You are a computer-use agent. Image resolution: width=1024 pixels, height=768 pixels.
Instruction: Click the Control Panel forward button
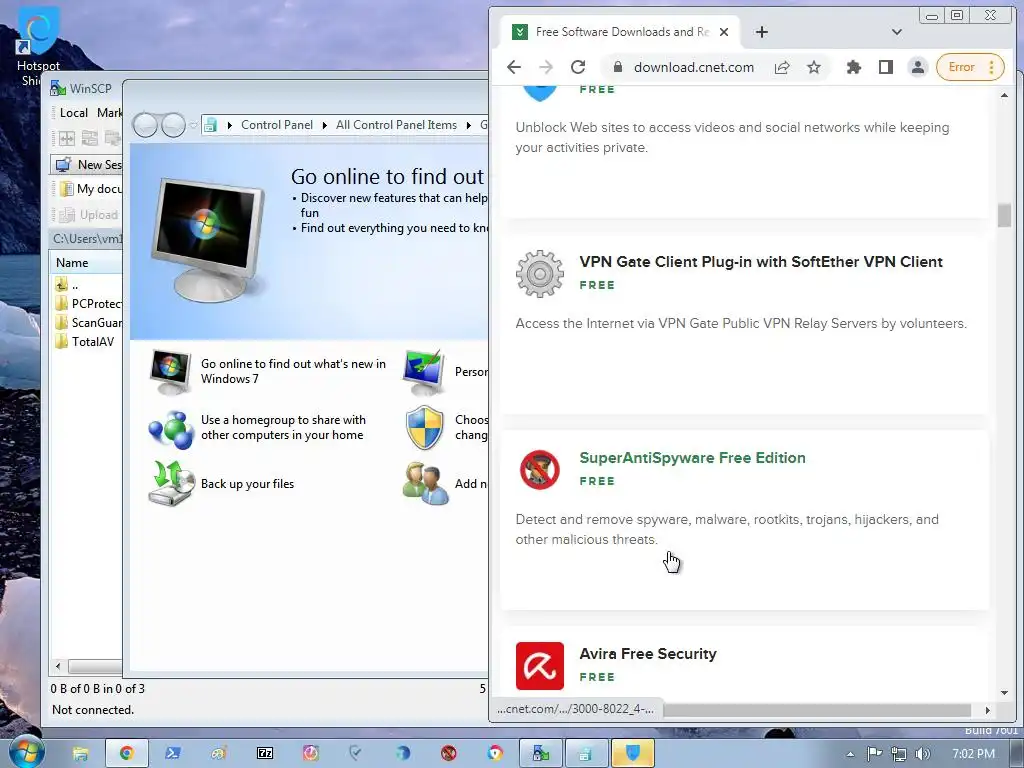[173, 125]
